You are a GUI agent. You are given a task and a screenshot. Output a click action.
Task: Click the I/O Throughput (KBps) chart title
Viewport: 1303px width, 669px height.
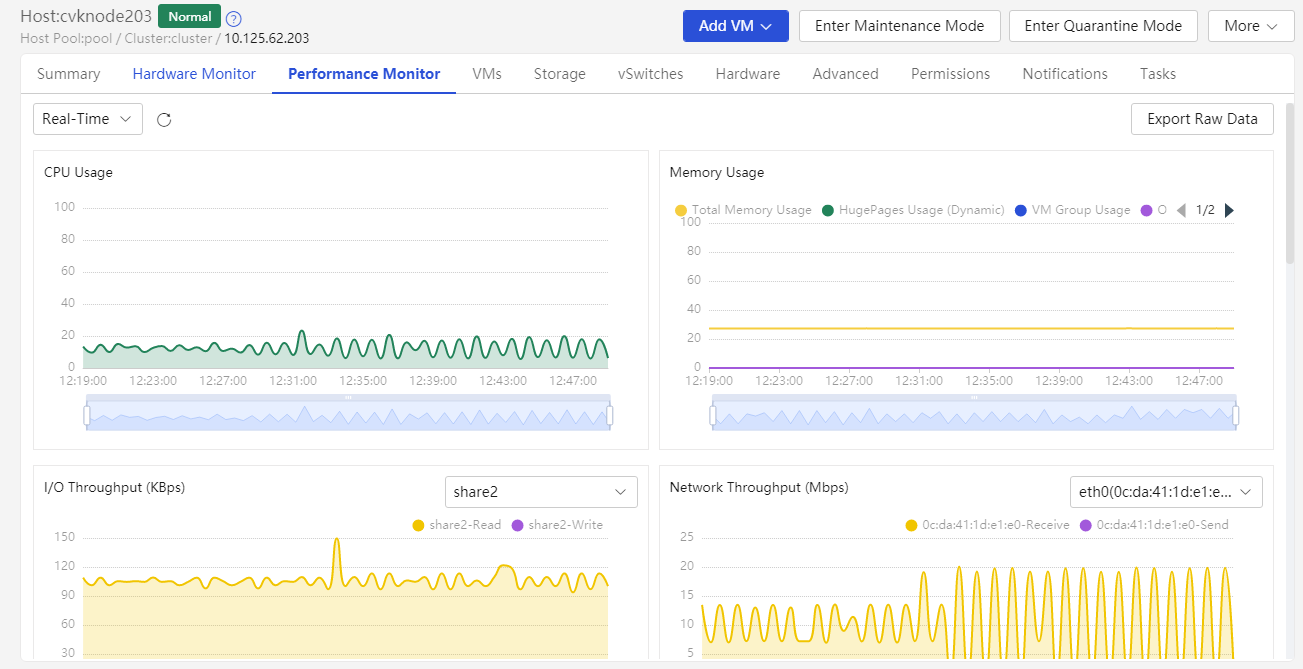(x=114, y=487)
